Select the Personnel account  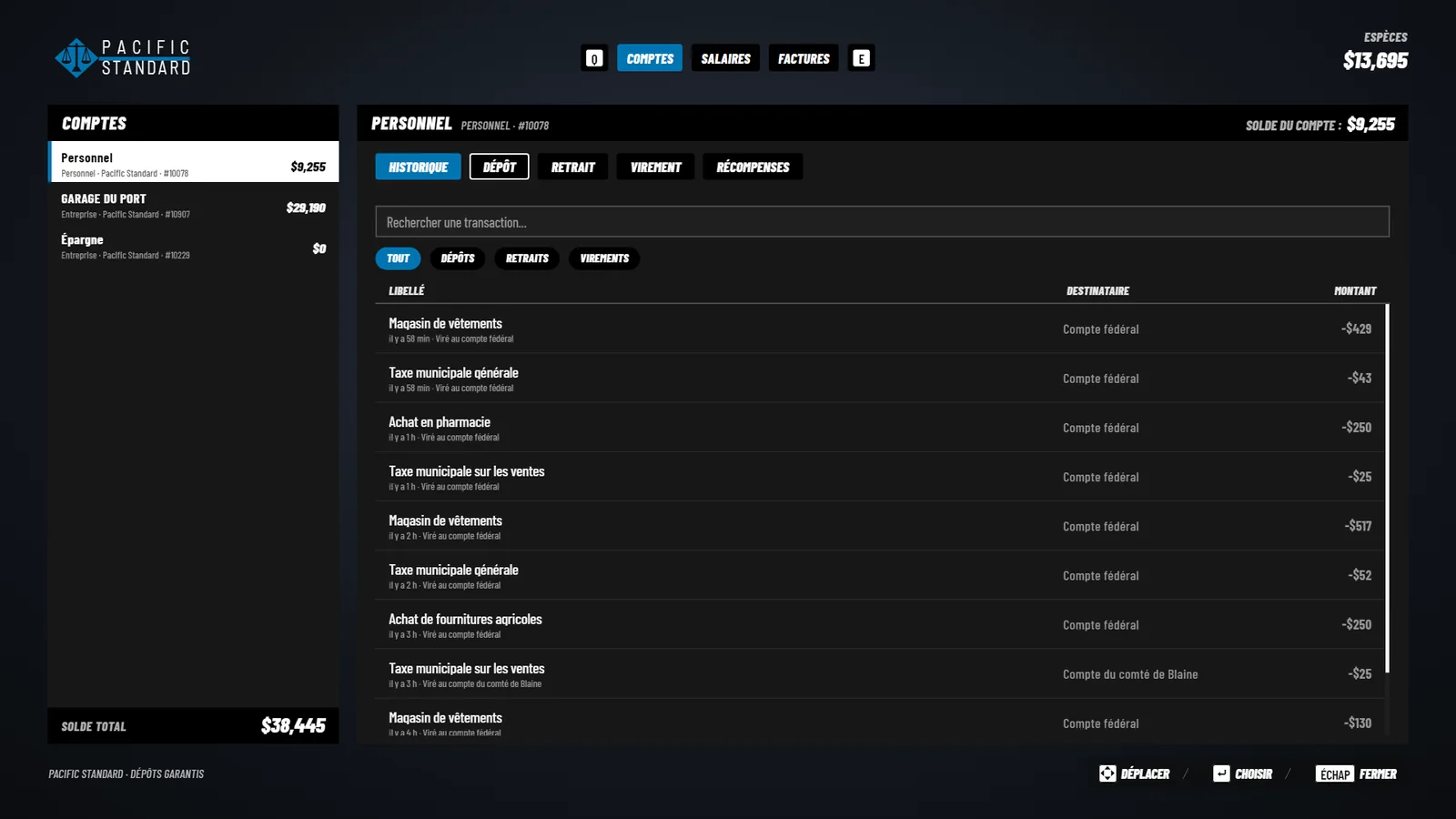pyautogui.click(x=193, y=162)
